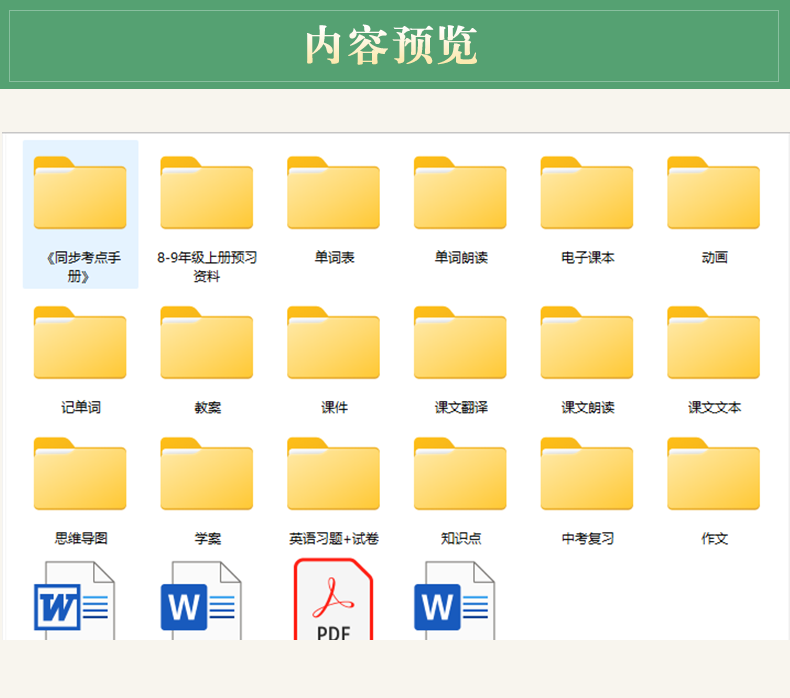Click the 作文 folder icon

click(713, 474)
